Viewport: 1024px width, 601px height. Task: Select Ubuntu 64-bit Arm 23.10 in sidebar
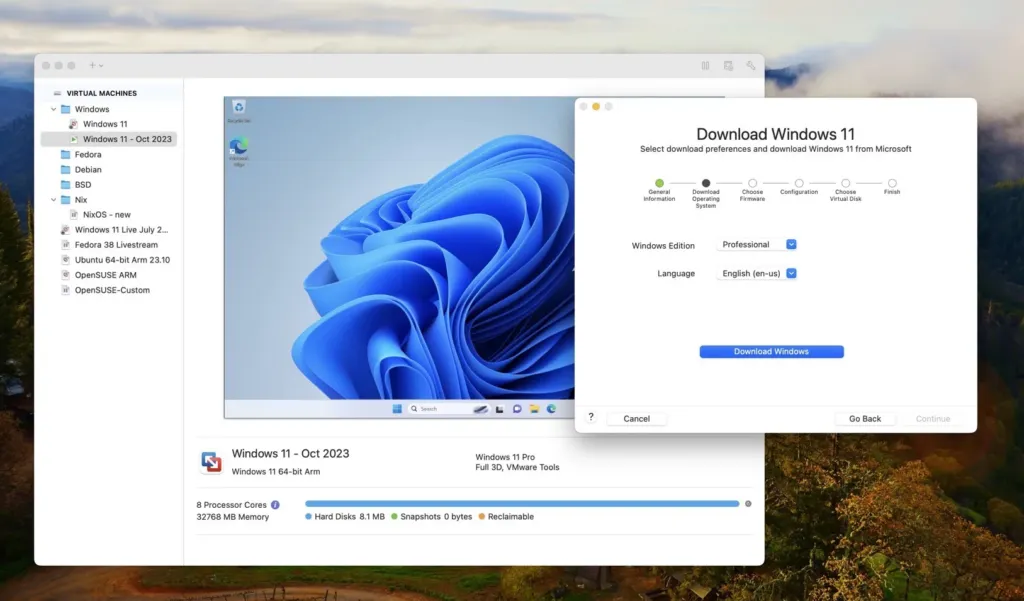pyautogui.click(x=122, y=260)
